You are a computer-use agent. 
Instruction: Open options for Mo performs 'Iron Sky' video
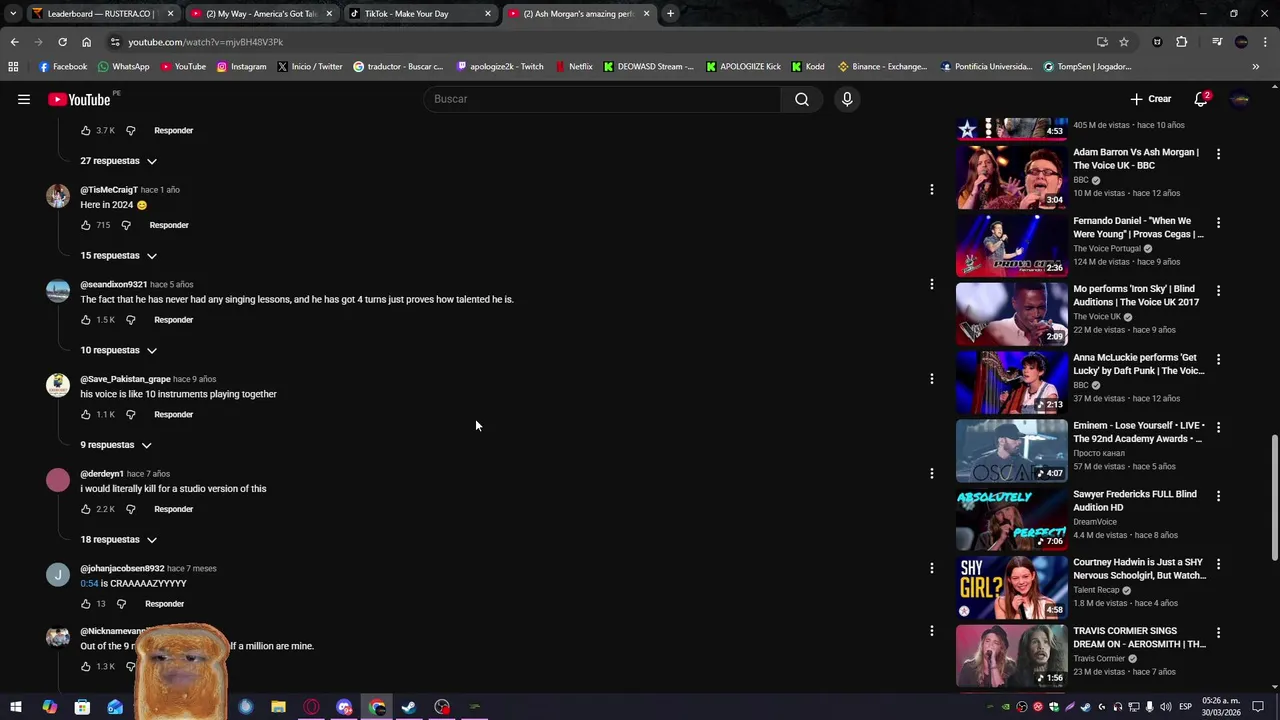pyautogui.click(x=1218, y=290)
